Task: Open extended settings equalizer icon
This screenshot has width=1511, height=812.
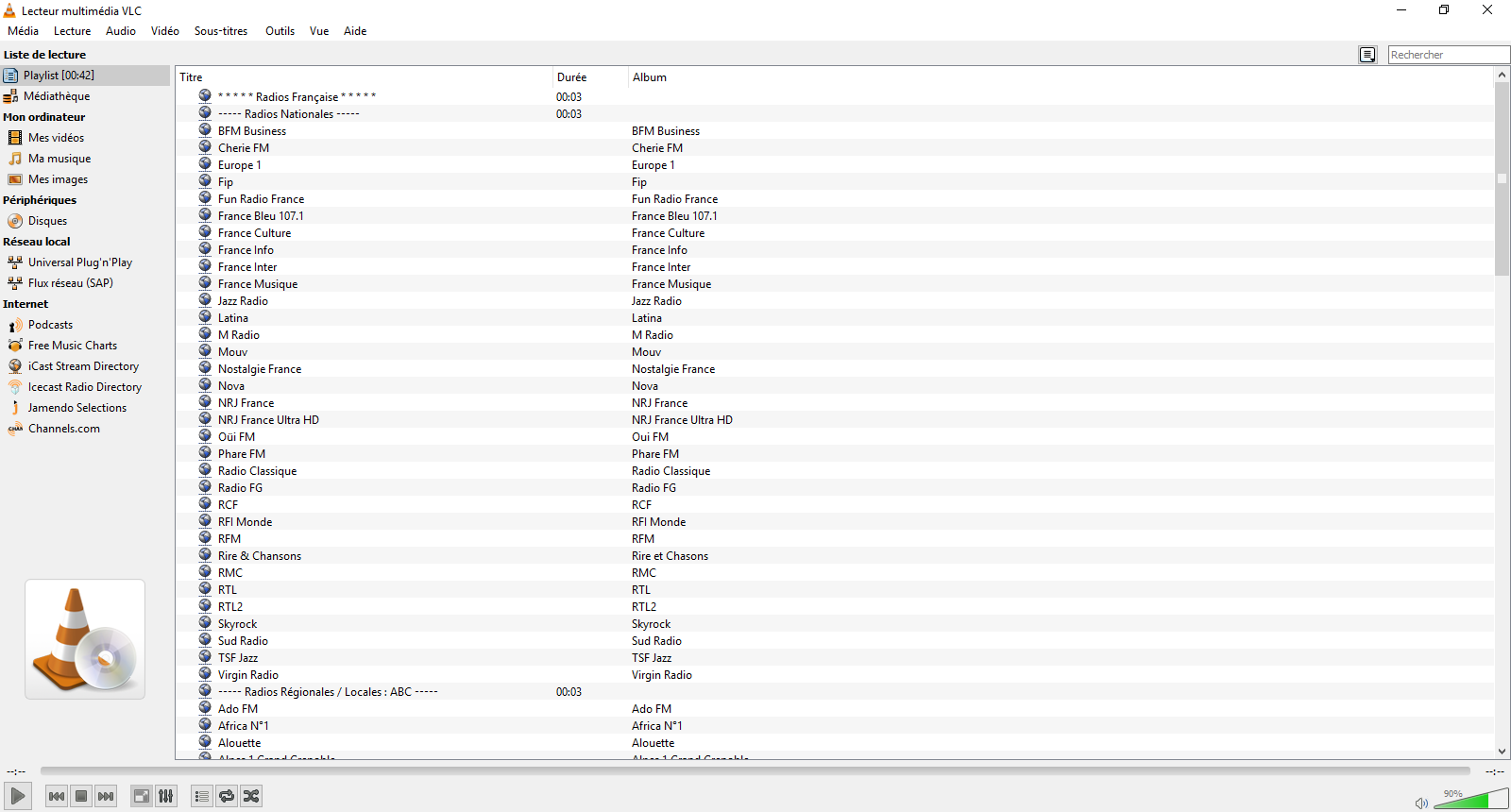Action: [x=166, y=796]
